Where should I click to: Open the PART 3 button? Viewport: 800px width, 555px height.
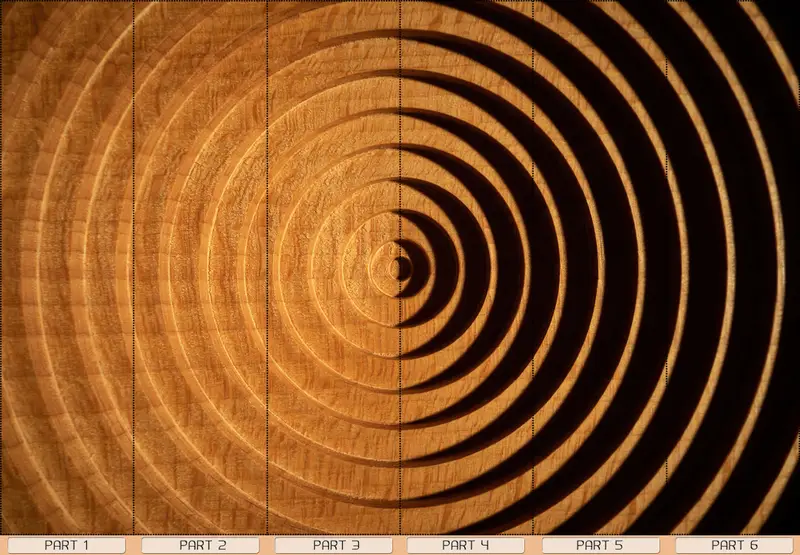point(334,545)
